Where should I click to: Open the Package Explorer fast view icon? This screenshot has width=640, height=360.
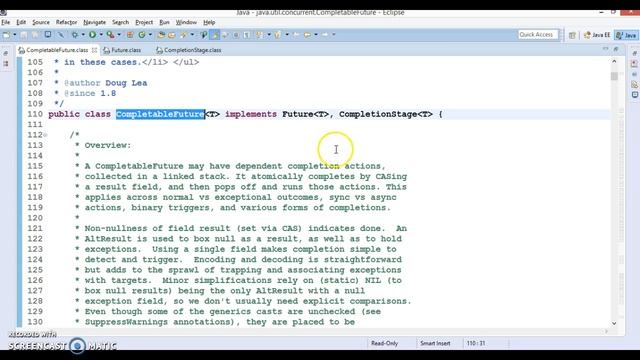(x=6, y=64)
